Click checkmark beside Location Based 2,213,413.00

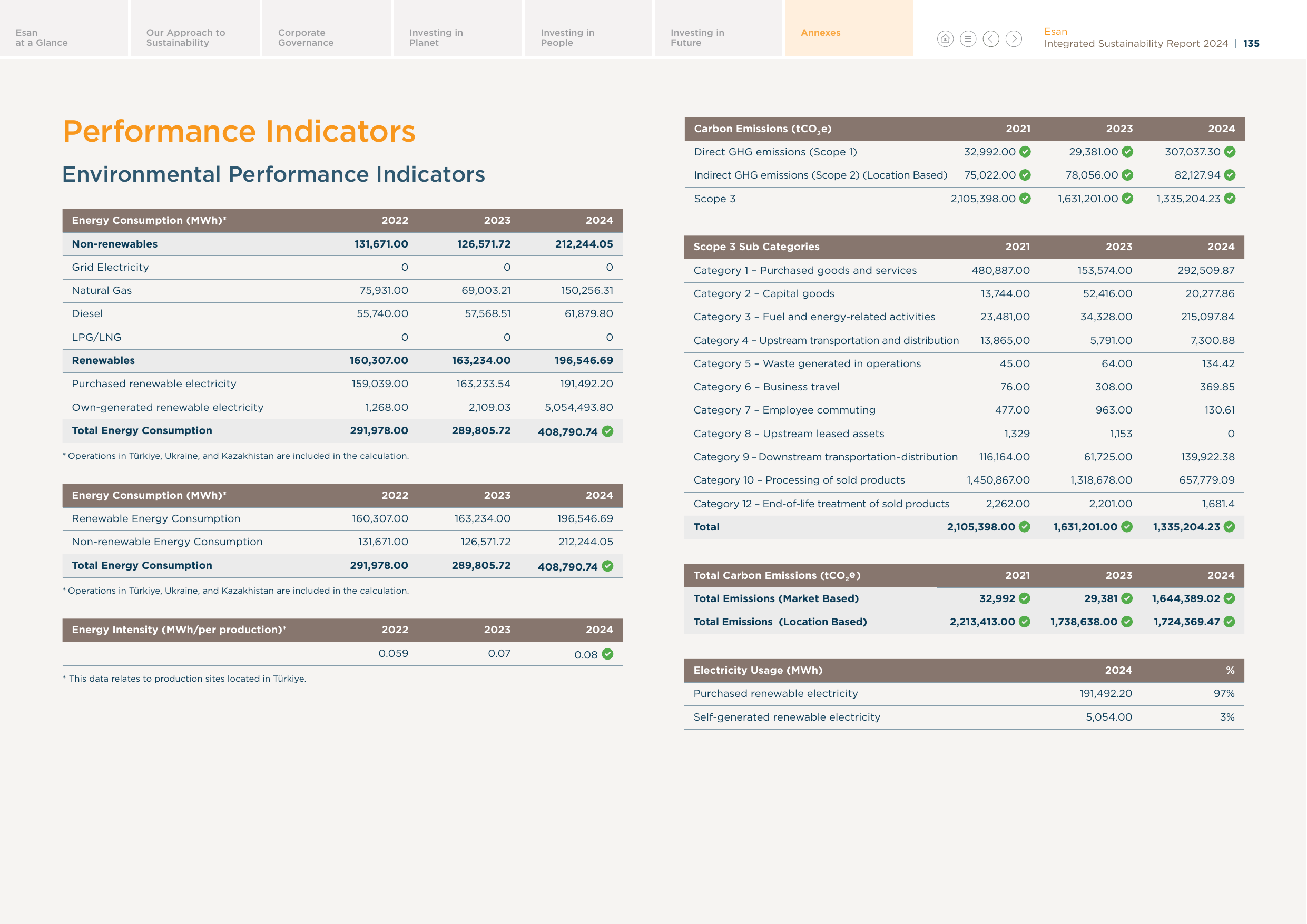pyautogui.click(x=1025, y=622)
